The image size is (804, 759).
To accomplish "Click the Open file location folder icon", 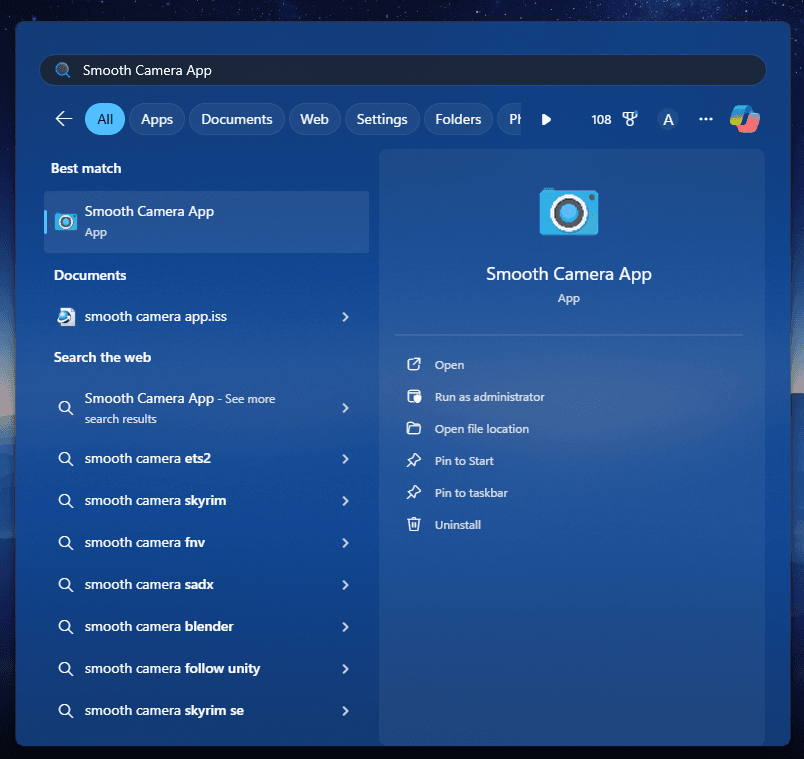I will click(414, 428).
